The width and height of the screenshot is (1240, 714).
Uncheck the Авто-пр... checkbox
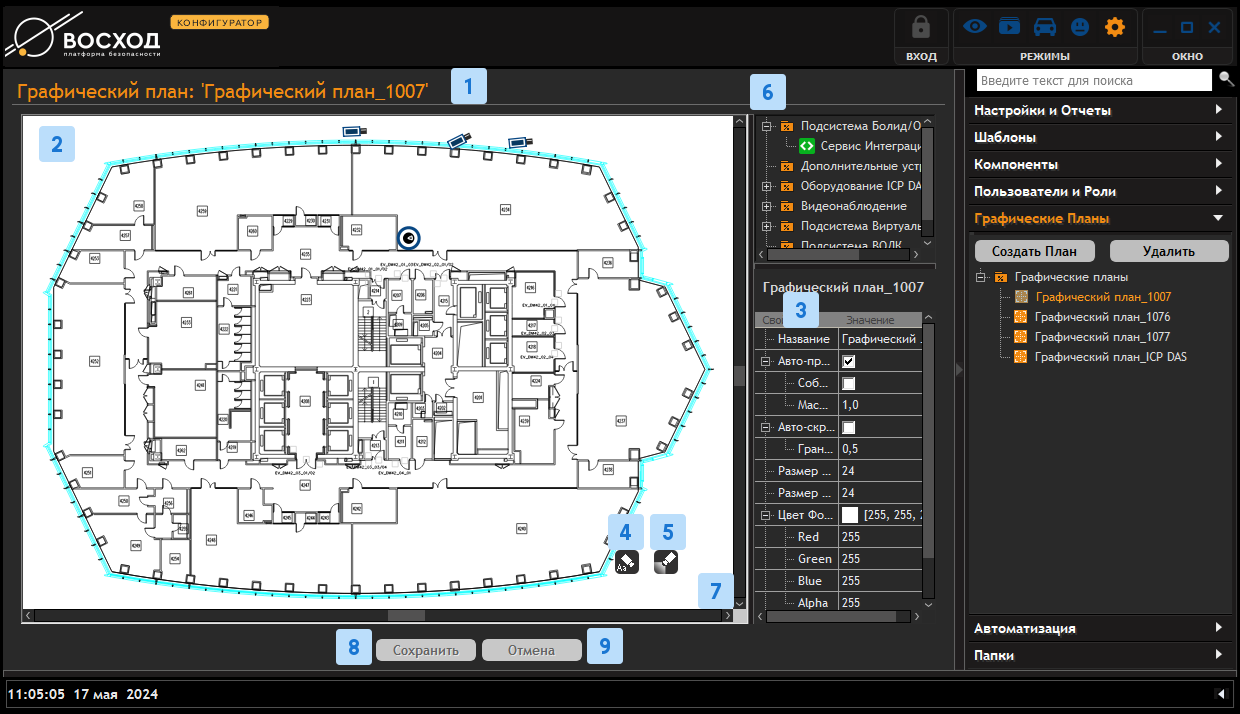[849, 362]
